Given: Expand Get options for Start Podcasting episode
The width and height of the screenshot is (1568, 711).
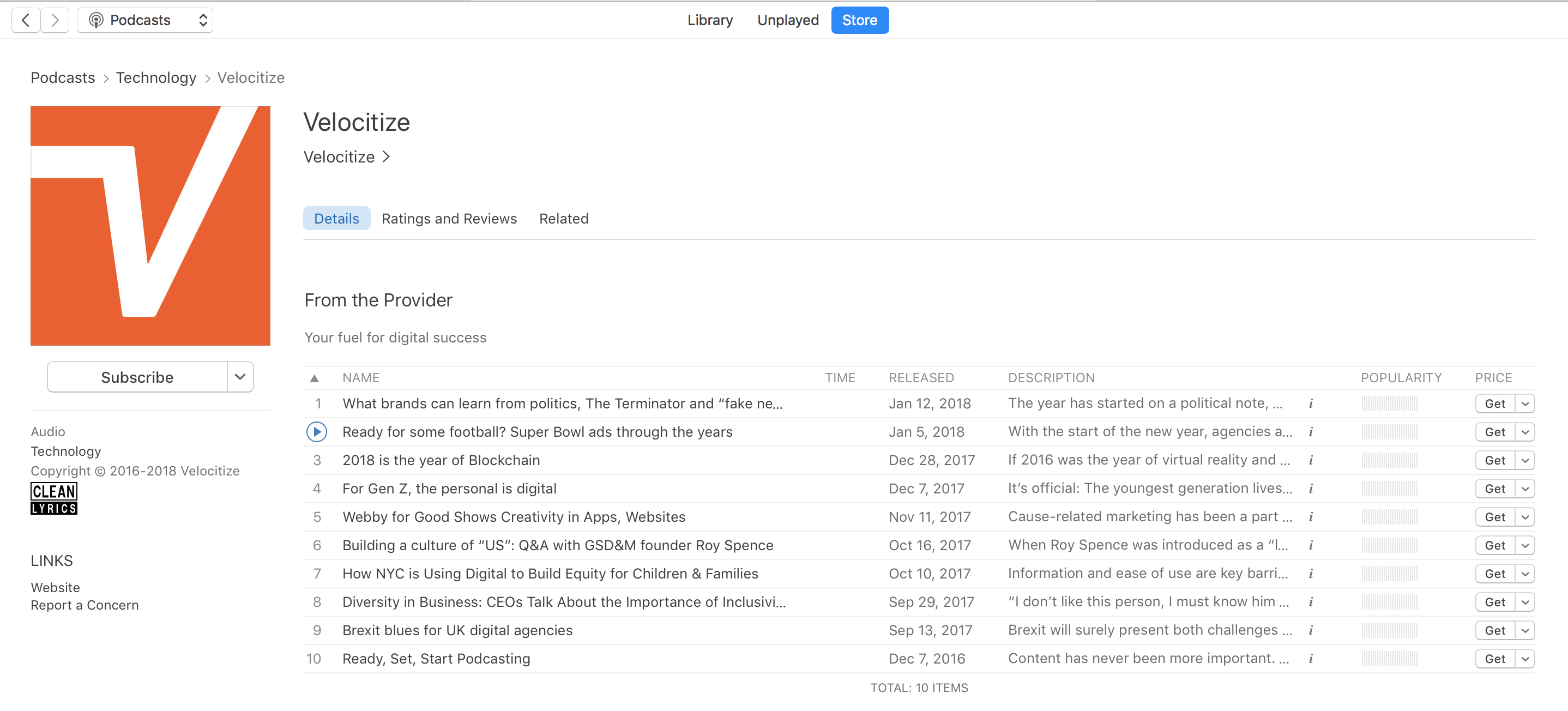Looking at the screenshot, I should click(x=1525, y=659).
